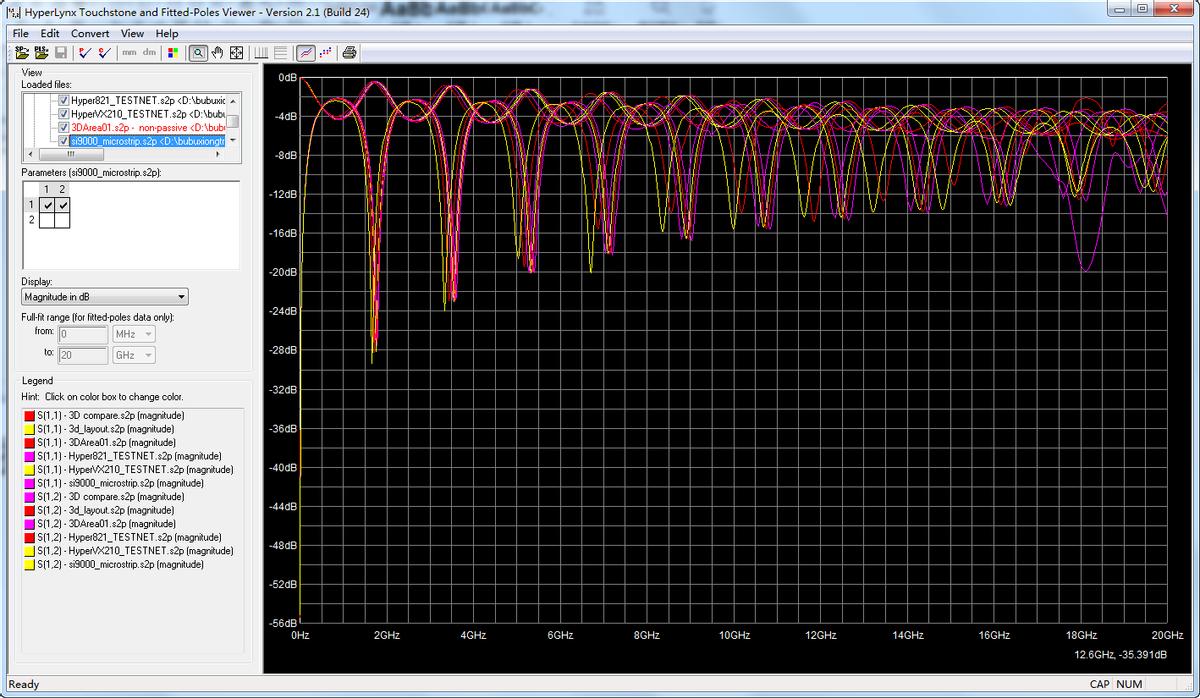Switch to line curve display mode
1200x698 pixels.
coord(306,52)
